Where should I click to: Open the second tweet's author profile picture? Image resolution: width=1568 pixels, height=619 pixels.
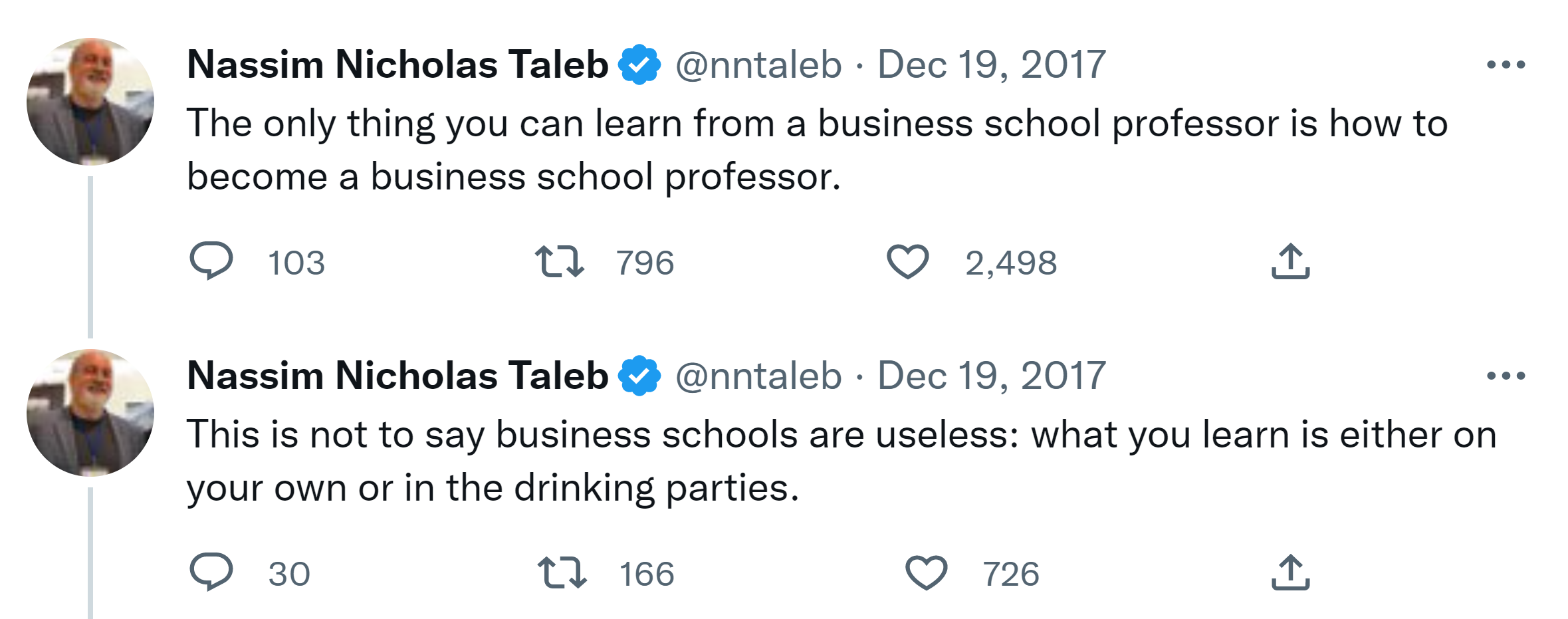click(90, 413)
